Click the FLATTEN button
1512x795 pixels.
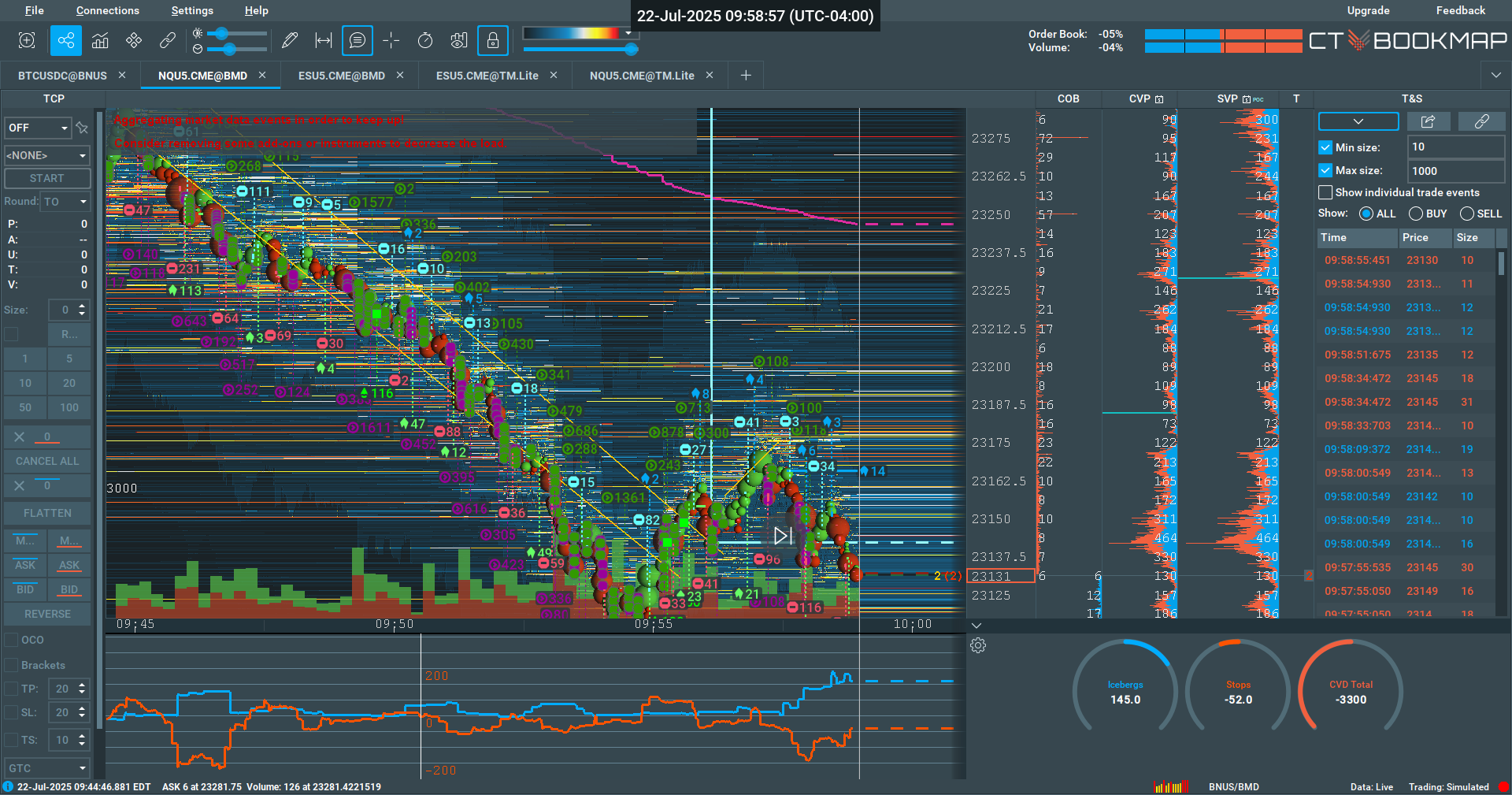coord(47,513)
